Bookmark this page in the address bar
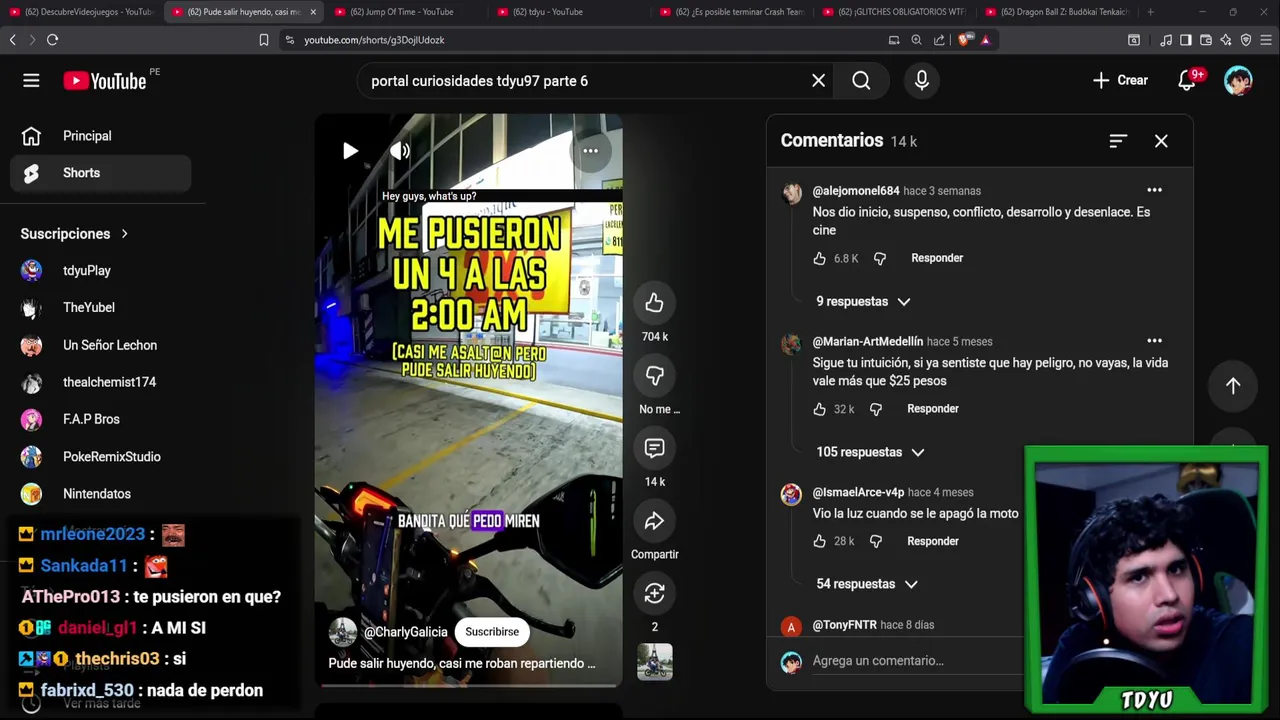The height and width of the screenshot is (720, 1280). point(264,40)
